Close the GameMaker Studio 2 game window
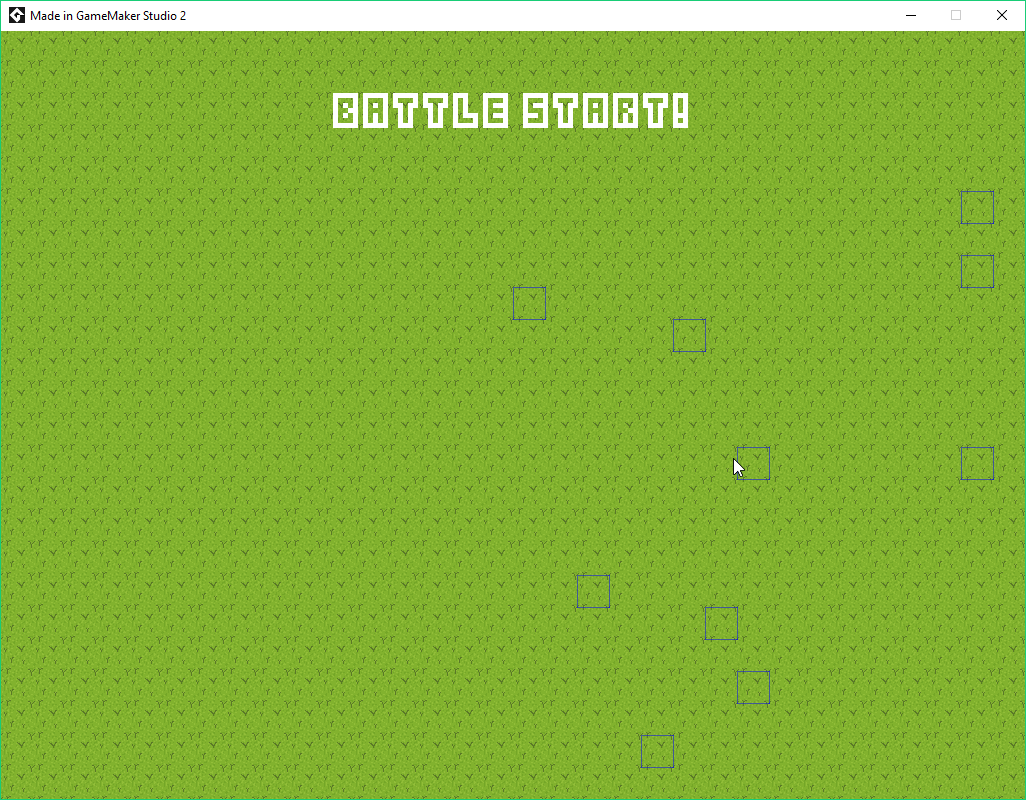 click(x=1002, y=15)
